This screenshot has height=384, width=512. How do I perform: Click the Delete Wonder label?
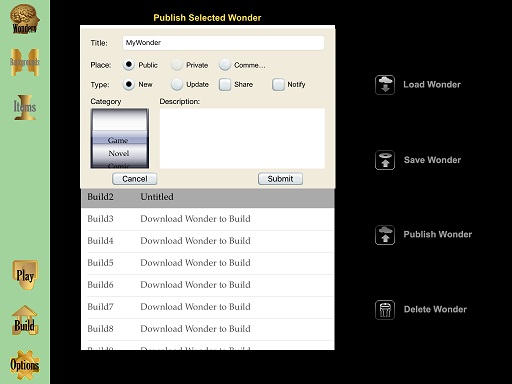(x=435, y=309)
